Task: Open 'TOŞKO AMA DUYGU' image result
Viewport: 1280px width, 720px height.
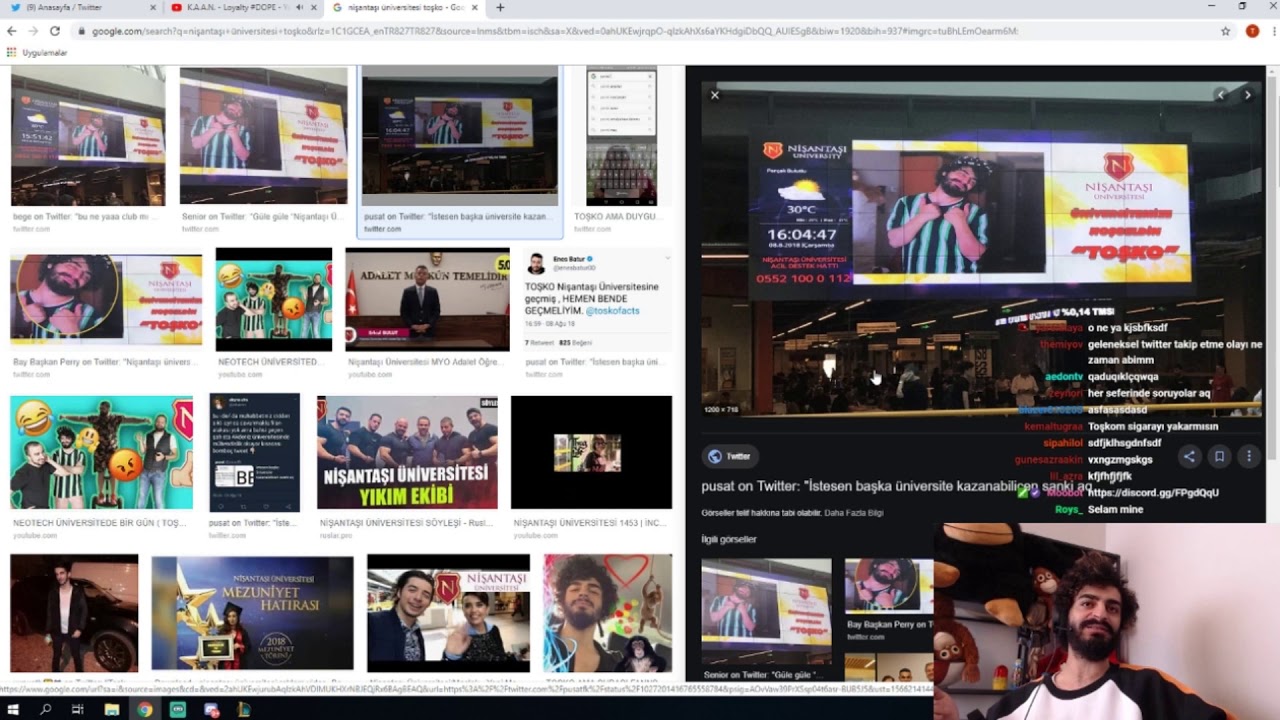Action: point(621,136)
